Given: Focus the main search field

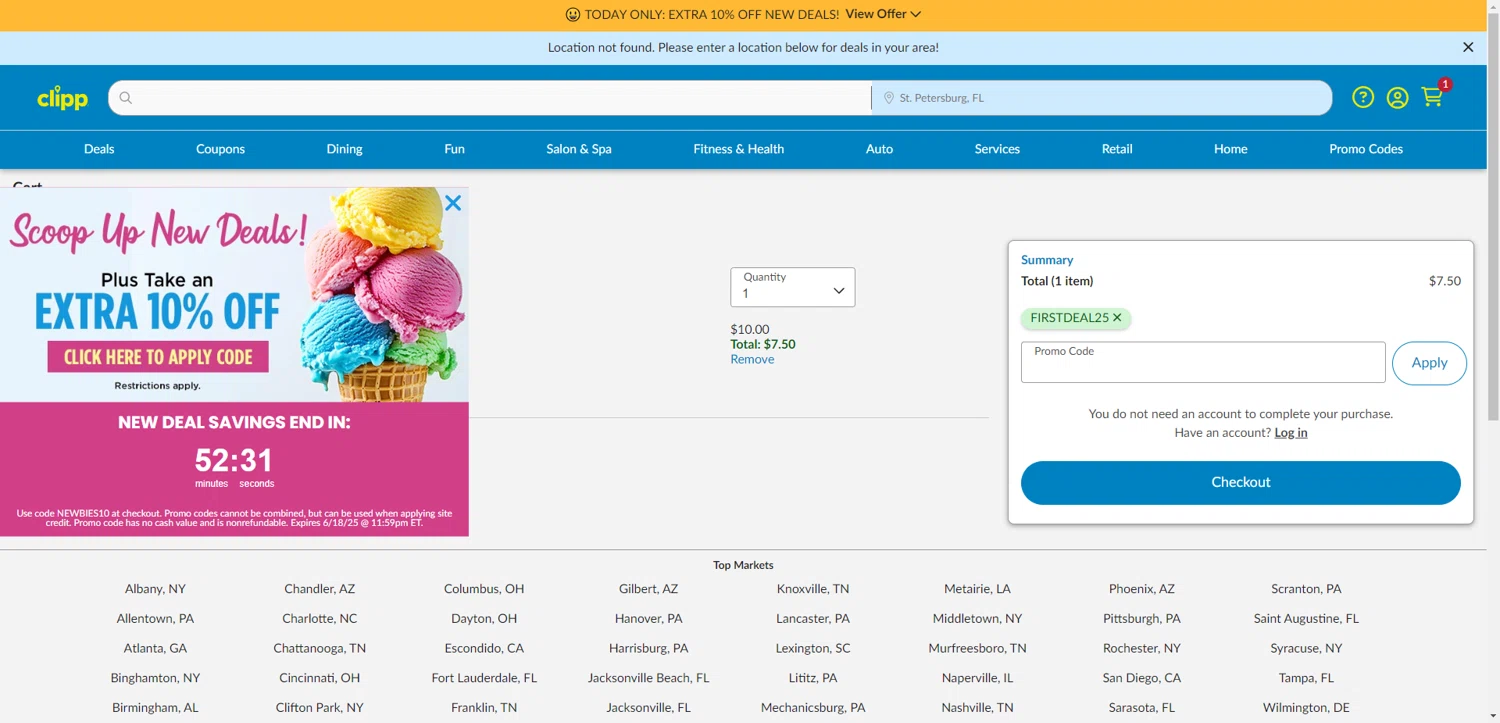Looking at the screenshot, I should 490,98.
